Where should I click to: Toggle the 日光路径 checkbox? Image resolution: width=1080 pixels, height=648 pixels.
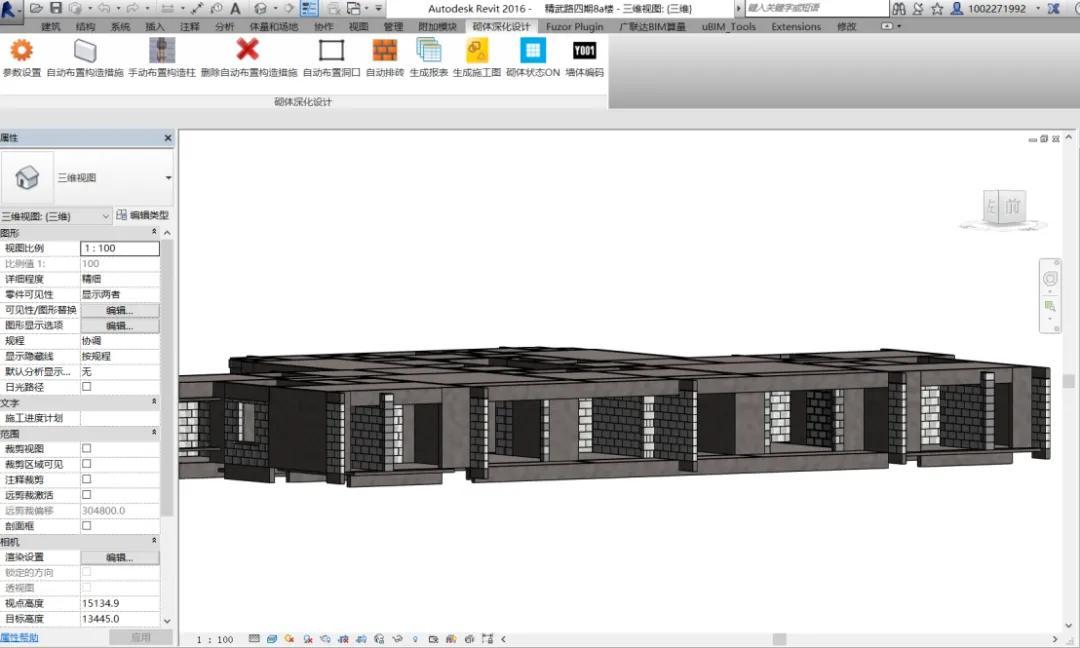87,386
